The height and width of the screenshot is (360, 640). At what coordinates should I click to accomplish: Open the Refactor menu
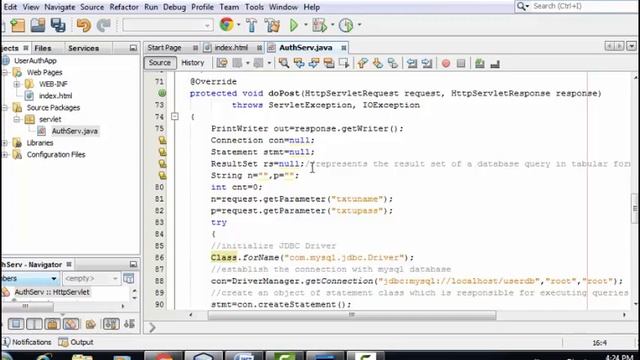[x=124, y=7]
